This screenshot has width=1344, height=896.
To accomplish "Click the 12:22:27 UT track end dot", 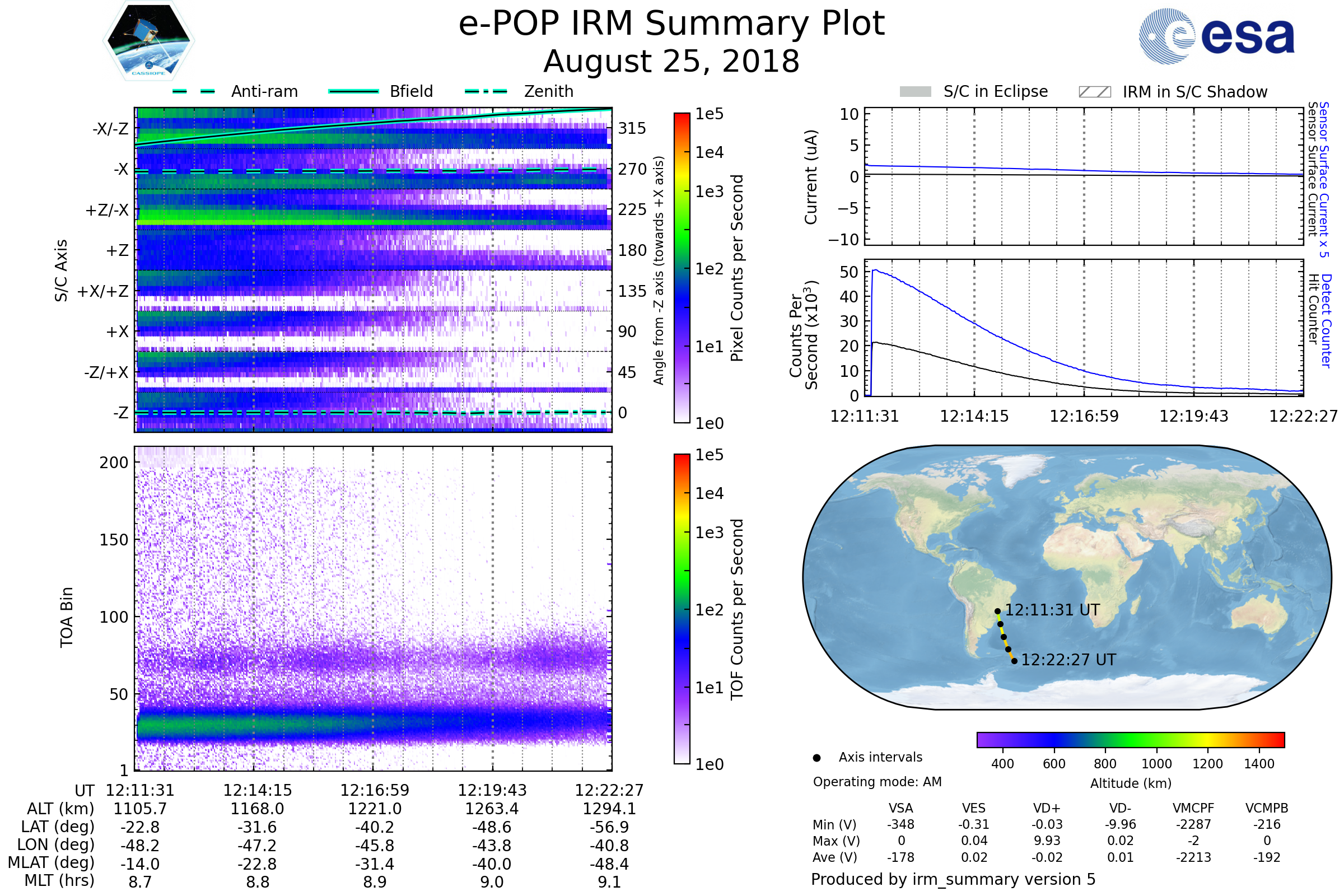I will [1014, 661].
